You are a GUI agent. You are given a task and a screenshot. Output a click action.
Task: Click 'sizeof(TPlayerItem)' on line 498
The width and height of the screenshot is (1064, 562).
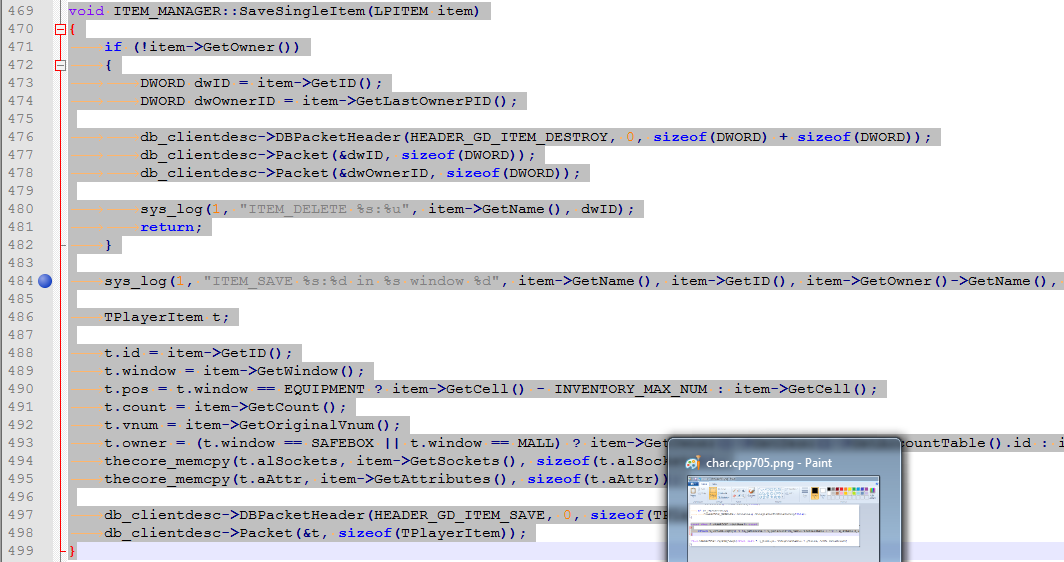[423, 533]
